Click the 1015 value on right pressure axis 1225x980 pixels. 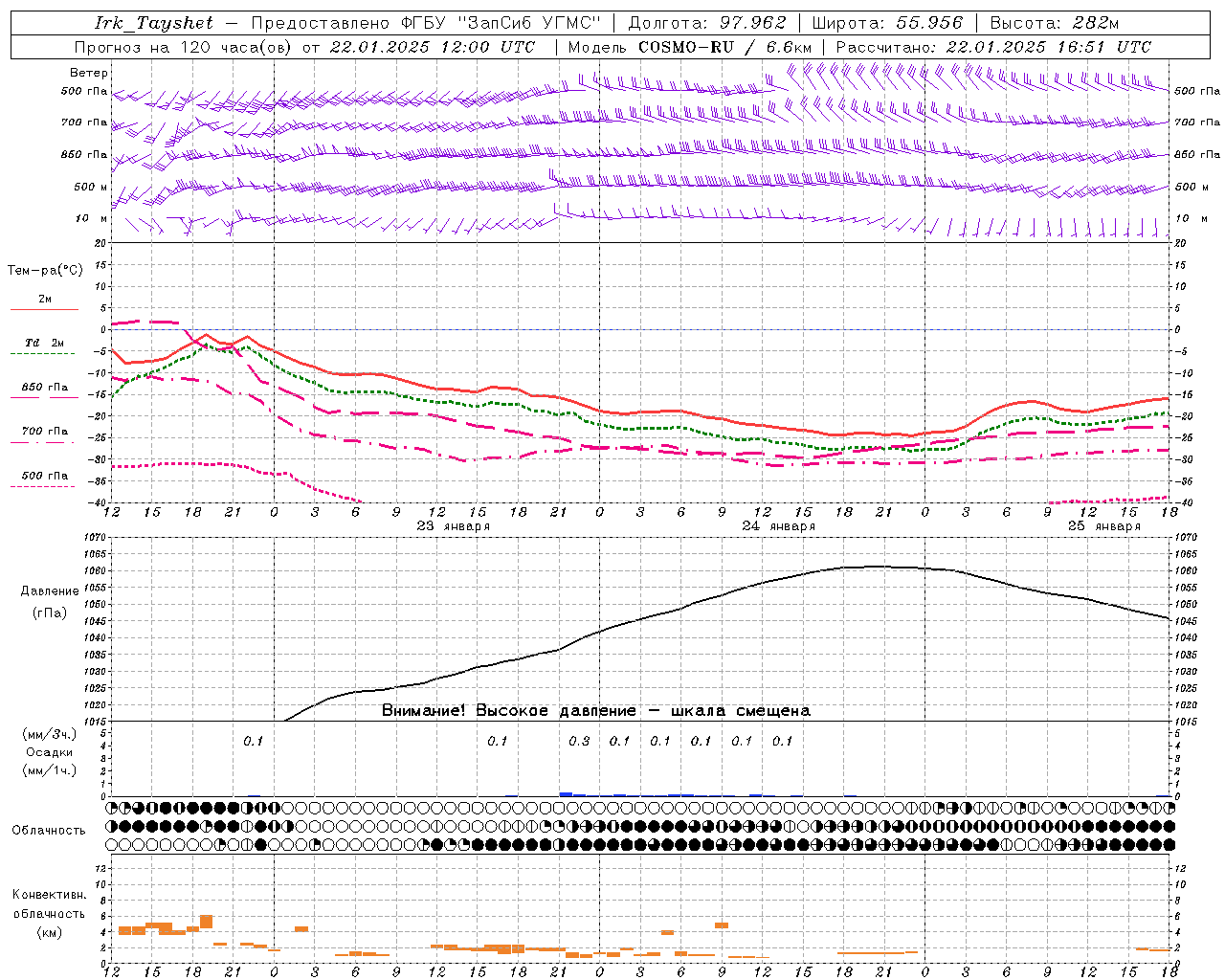[x=1186, y=721]
